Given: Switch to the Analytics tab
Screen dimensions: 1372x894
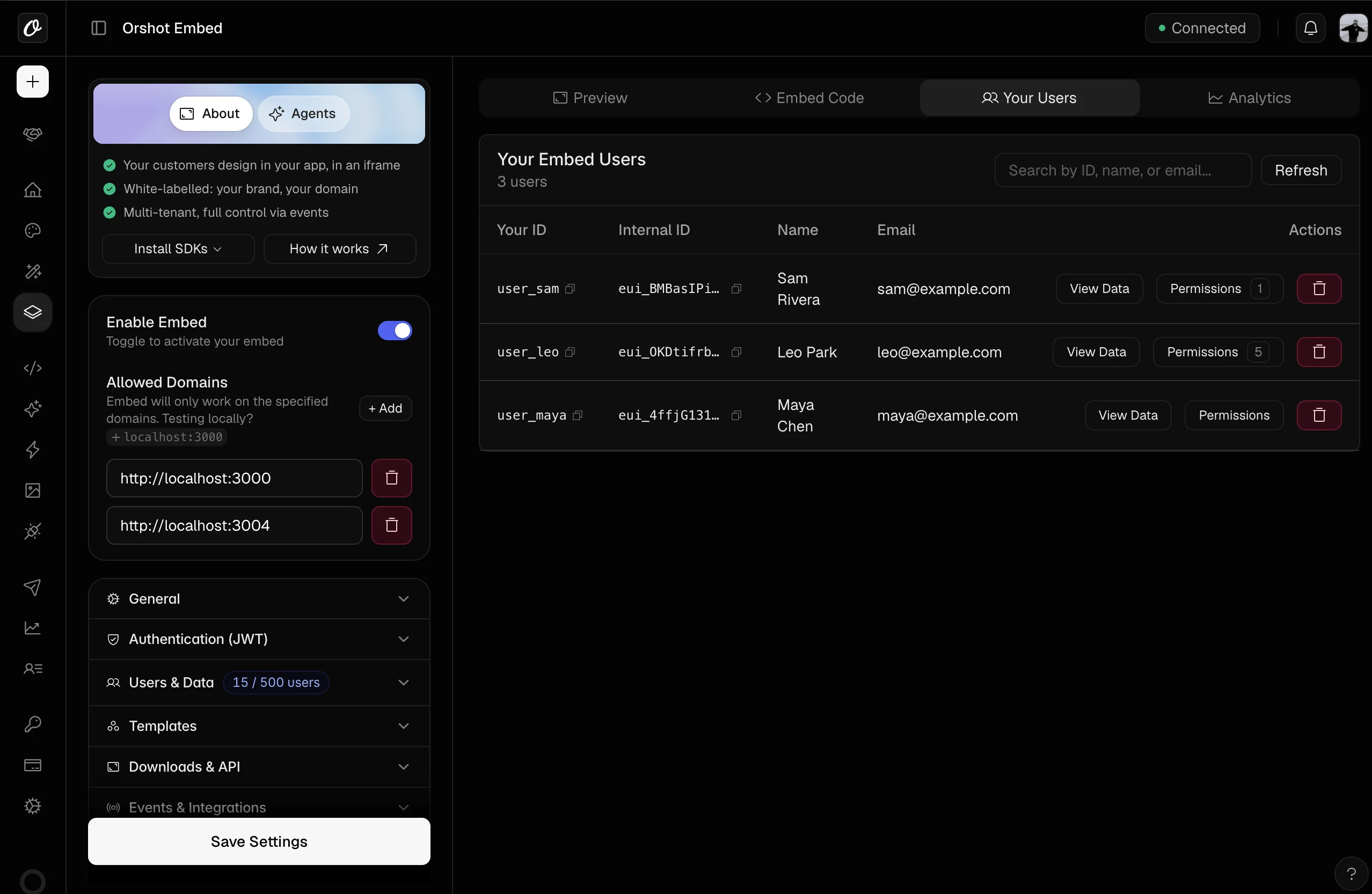Looking at the screenshot, I should [x=1249, y=98].
